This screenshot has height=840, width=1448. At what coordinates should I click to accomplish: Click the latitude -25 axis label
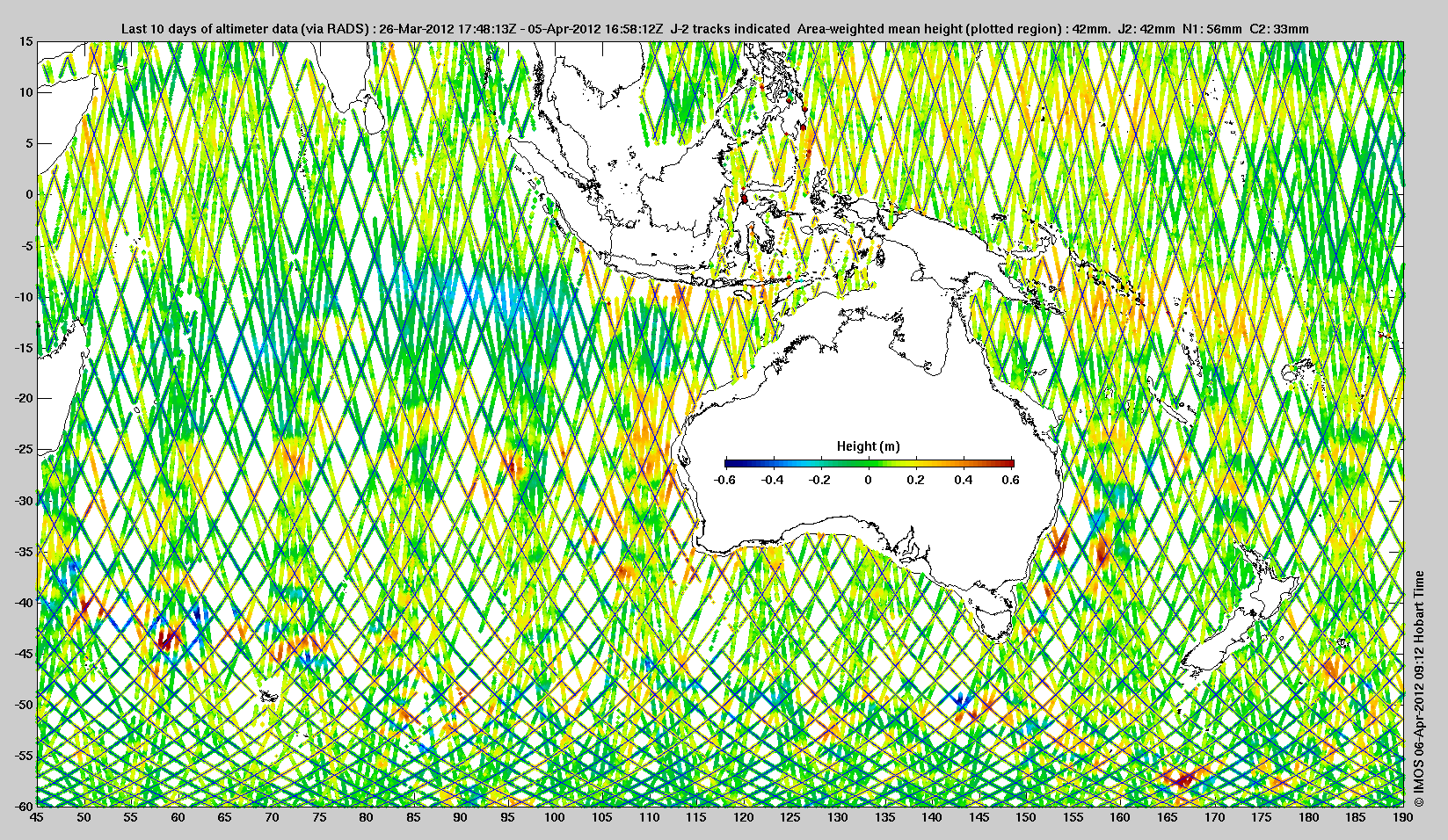(x=23, y=449)
